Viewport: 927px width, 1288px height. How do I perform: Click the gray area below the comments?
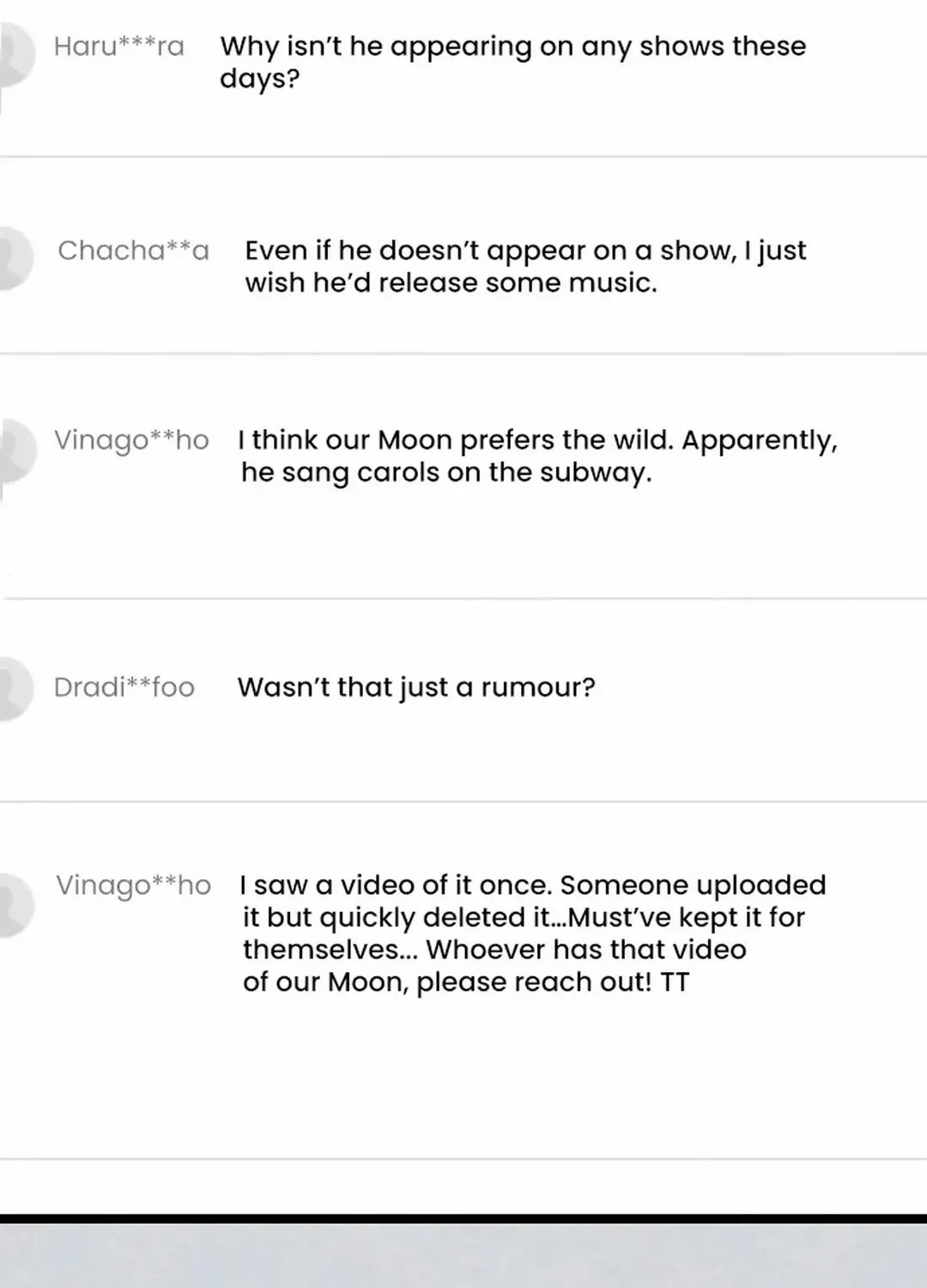click(x=463, y=1255)
